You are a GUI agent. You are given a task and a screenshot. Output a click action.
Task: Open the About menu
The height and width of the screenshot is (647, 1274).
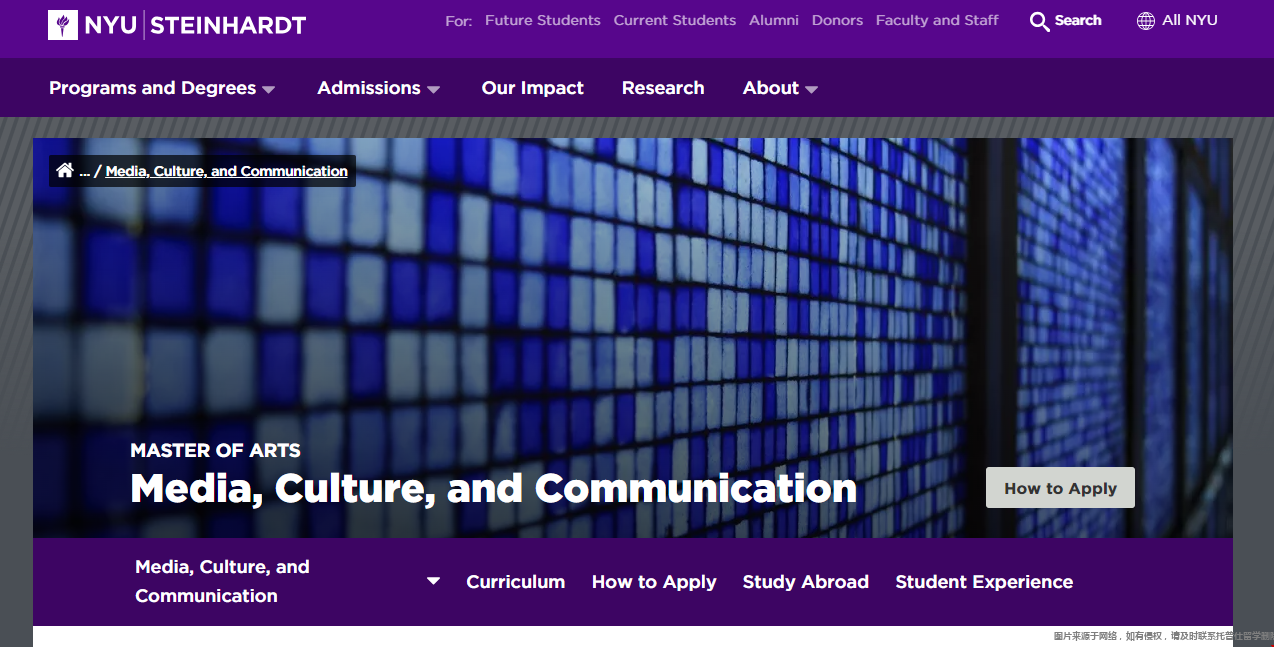[771, 88]
